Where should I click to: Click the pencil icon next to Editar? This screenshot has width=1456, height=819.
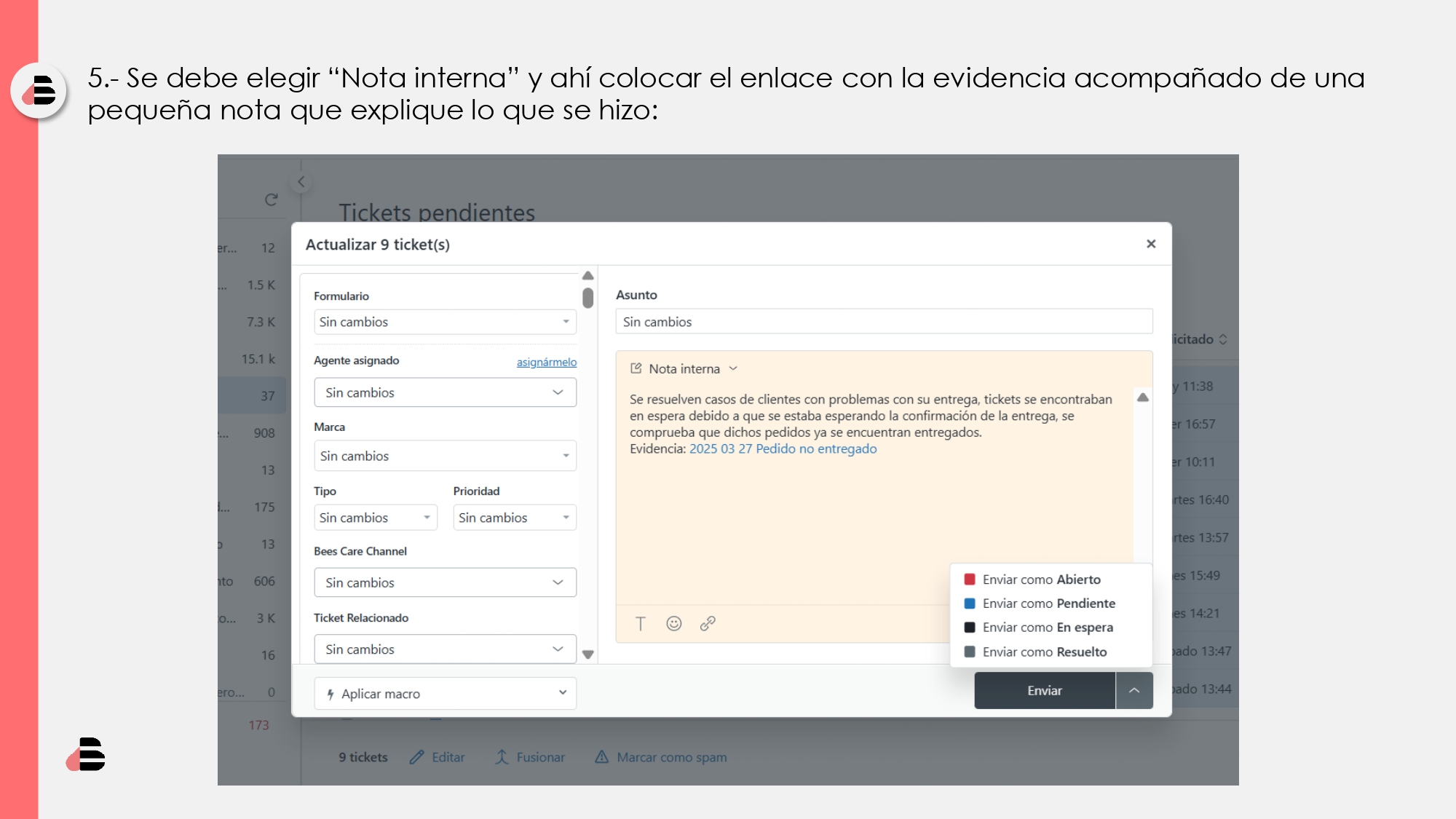click(x=416, y=757)
